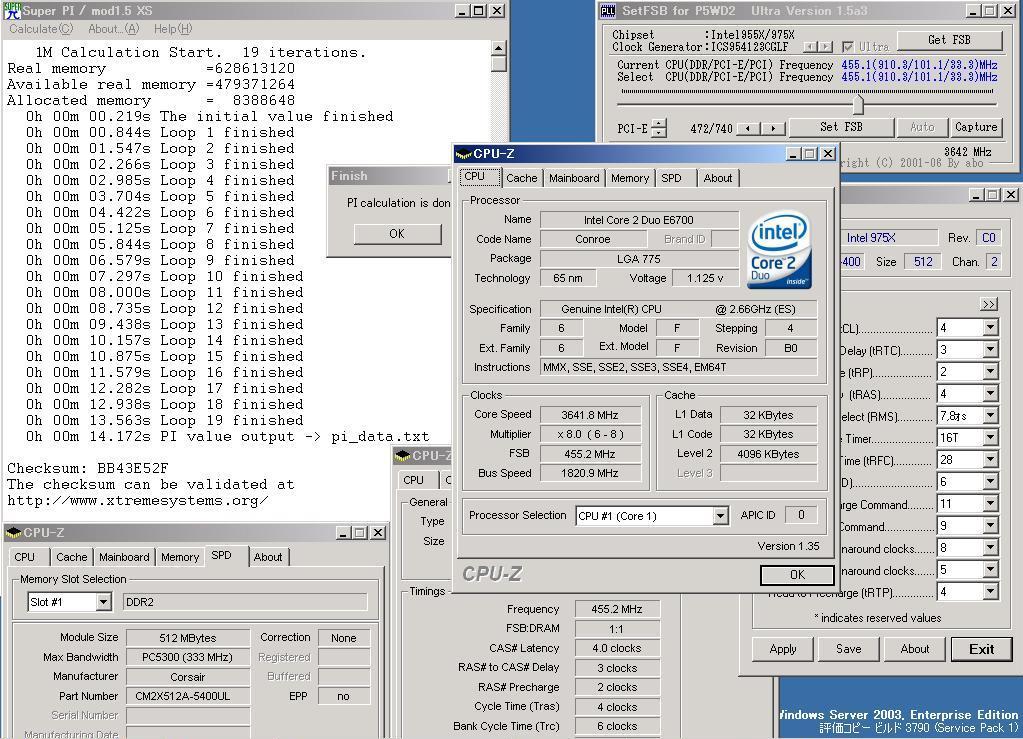This screenshot has width=1023, height=739.
Task: Switch to Mainboard tab in front CPU-Z window
Action: tap(574, 178)
